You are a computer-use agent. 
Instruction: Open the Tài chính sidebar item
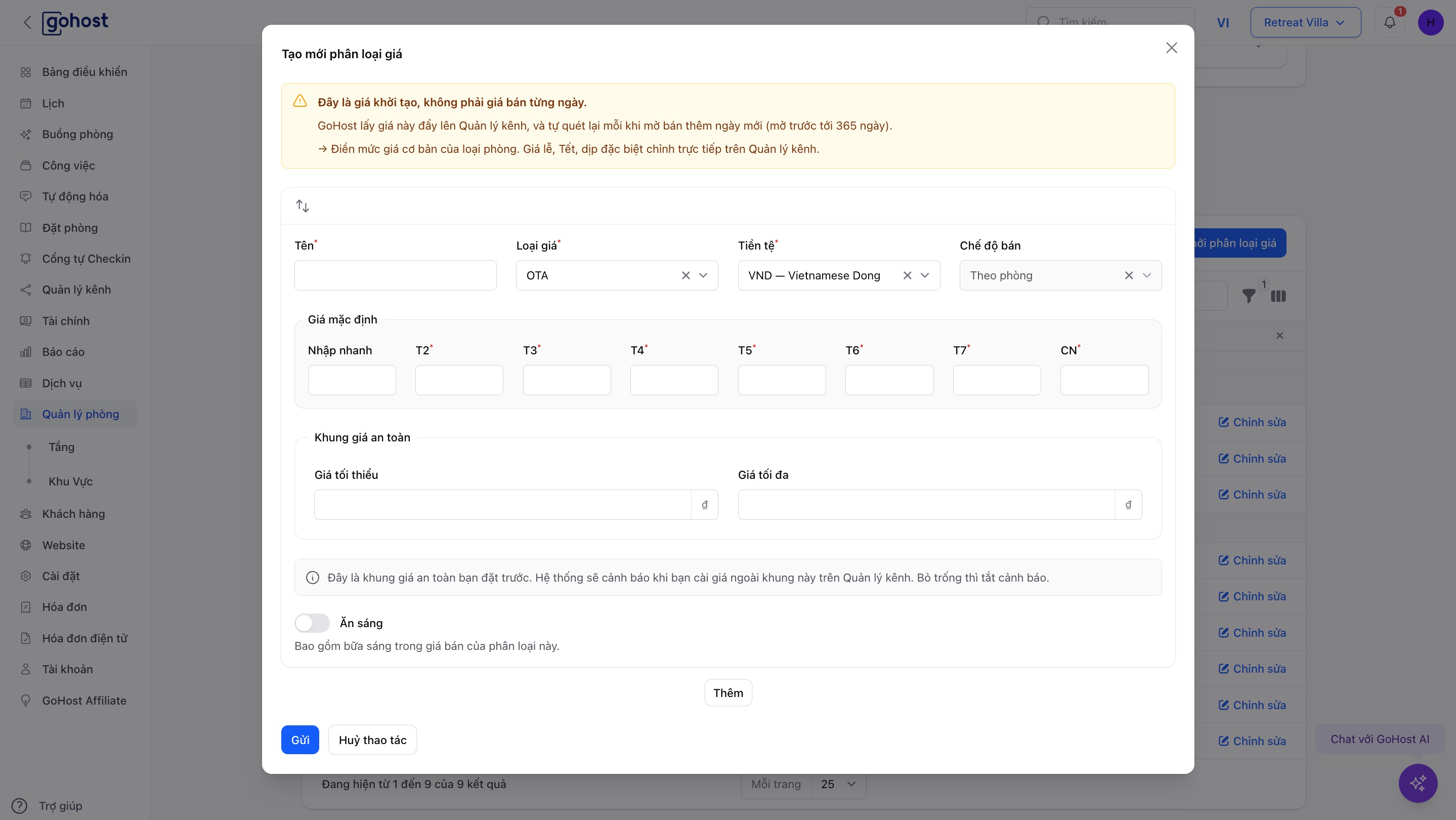[74, 320]
